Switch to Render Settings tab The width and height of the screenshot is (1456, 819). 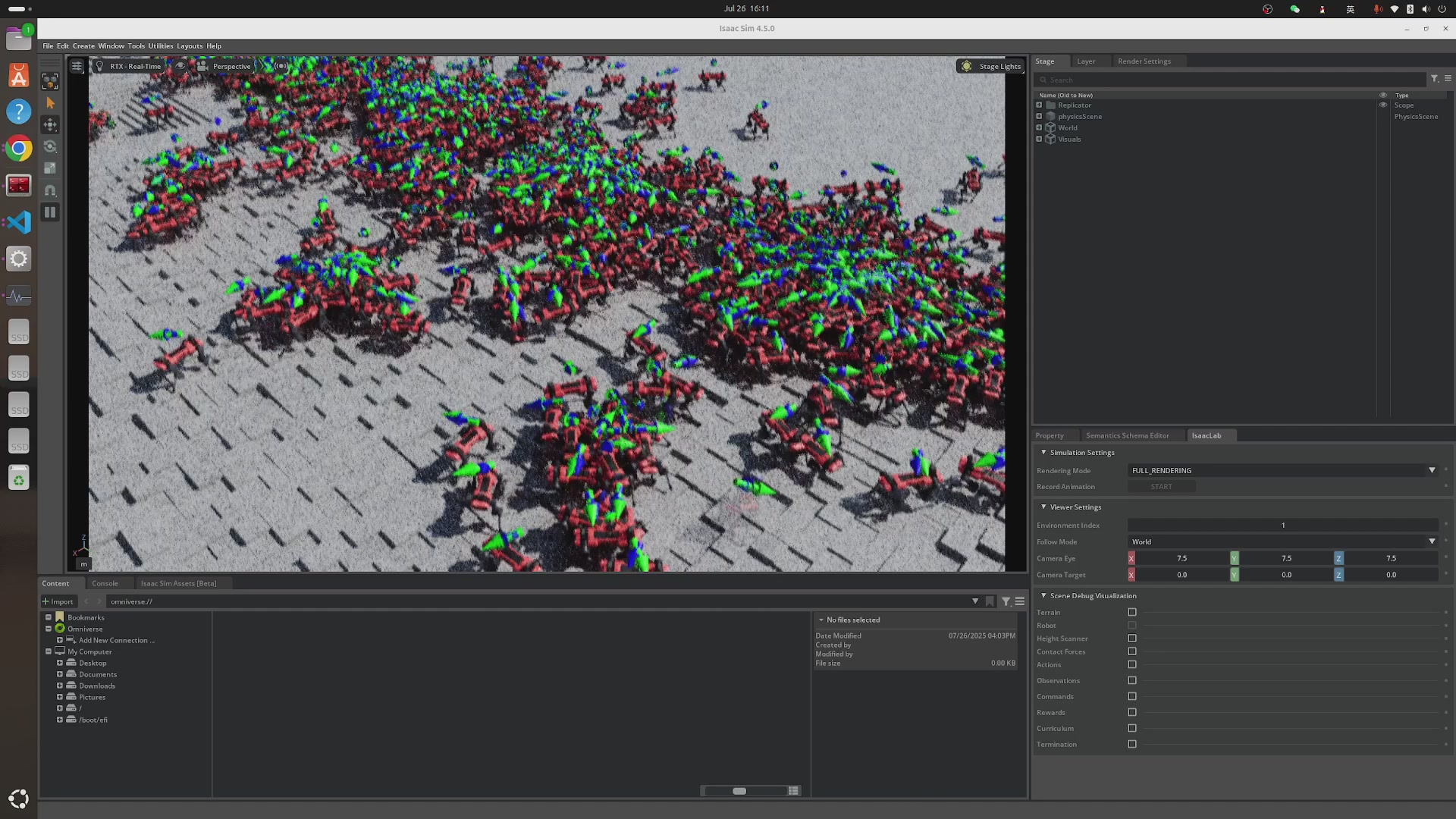pyautogui.click(x=1144, y=61)
